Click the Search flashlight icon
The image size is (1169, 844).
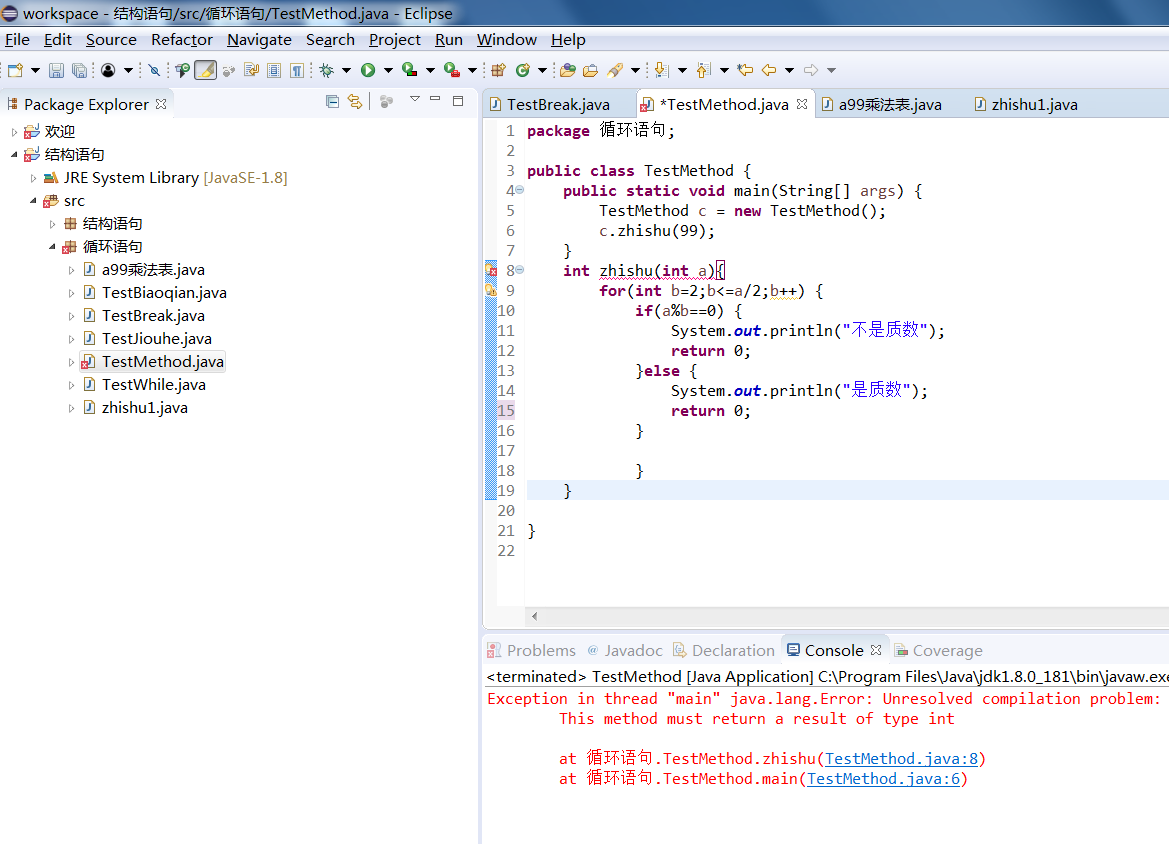[x=615, y=70]
